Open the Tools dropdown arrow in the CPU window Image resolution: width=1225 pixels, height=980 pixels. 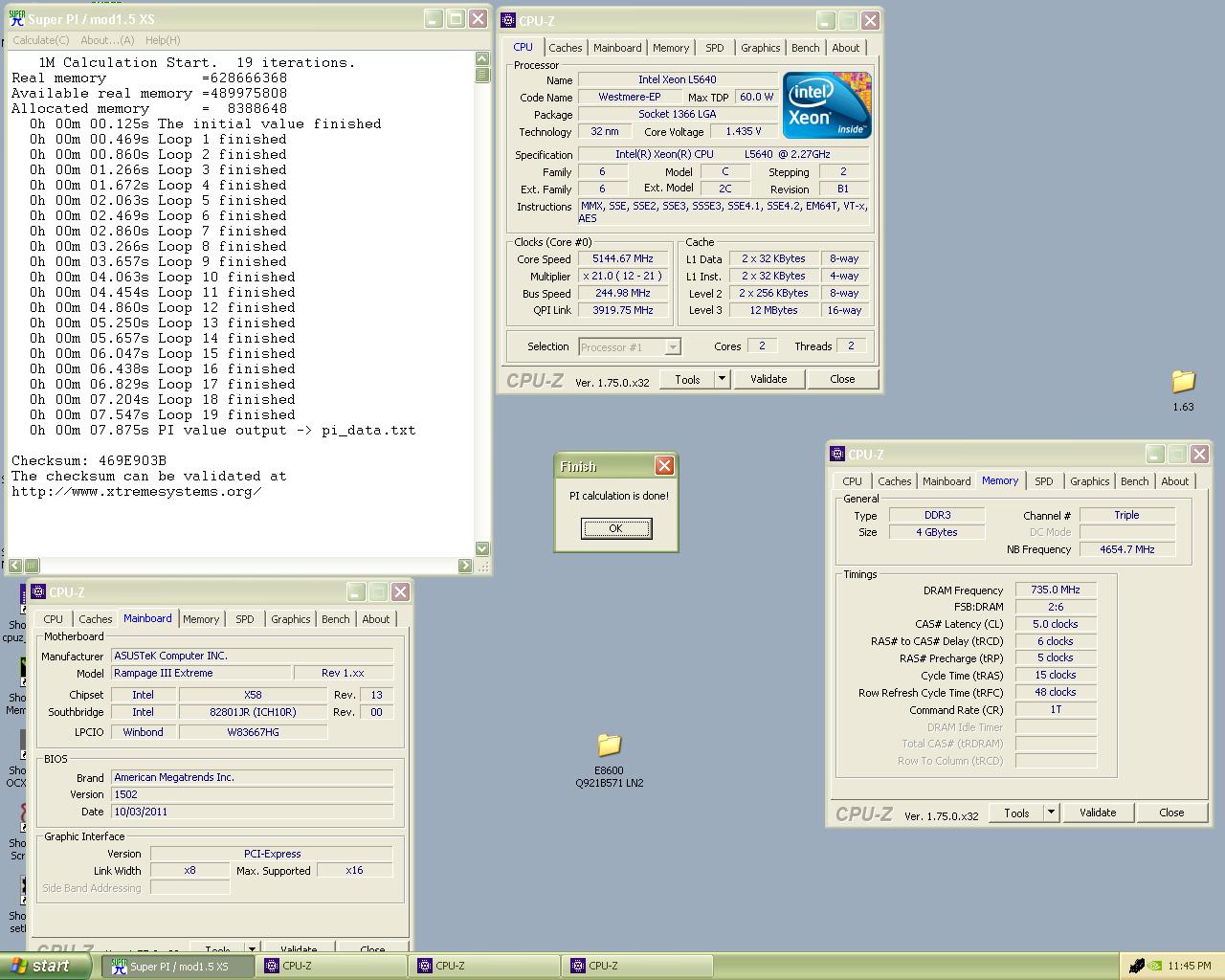[x=723, y=380]
